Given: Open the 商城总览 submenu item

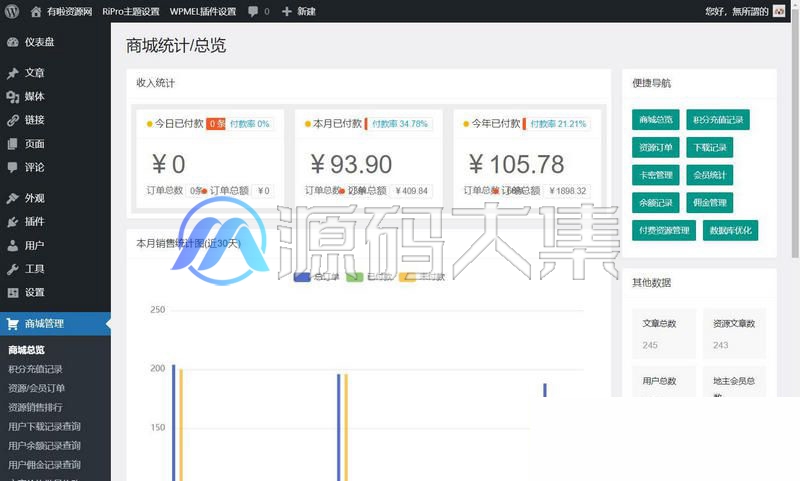Looking at the screenshot, I should [x=27, y=350].
